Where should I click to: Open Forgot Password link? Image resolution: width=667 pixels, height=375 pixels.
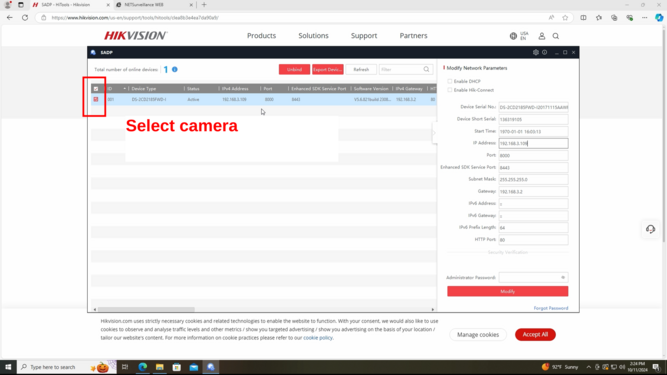551,308
